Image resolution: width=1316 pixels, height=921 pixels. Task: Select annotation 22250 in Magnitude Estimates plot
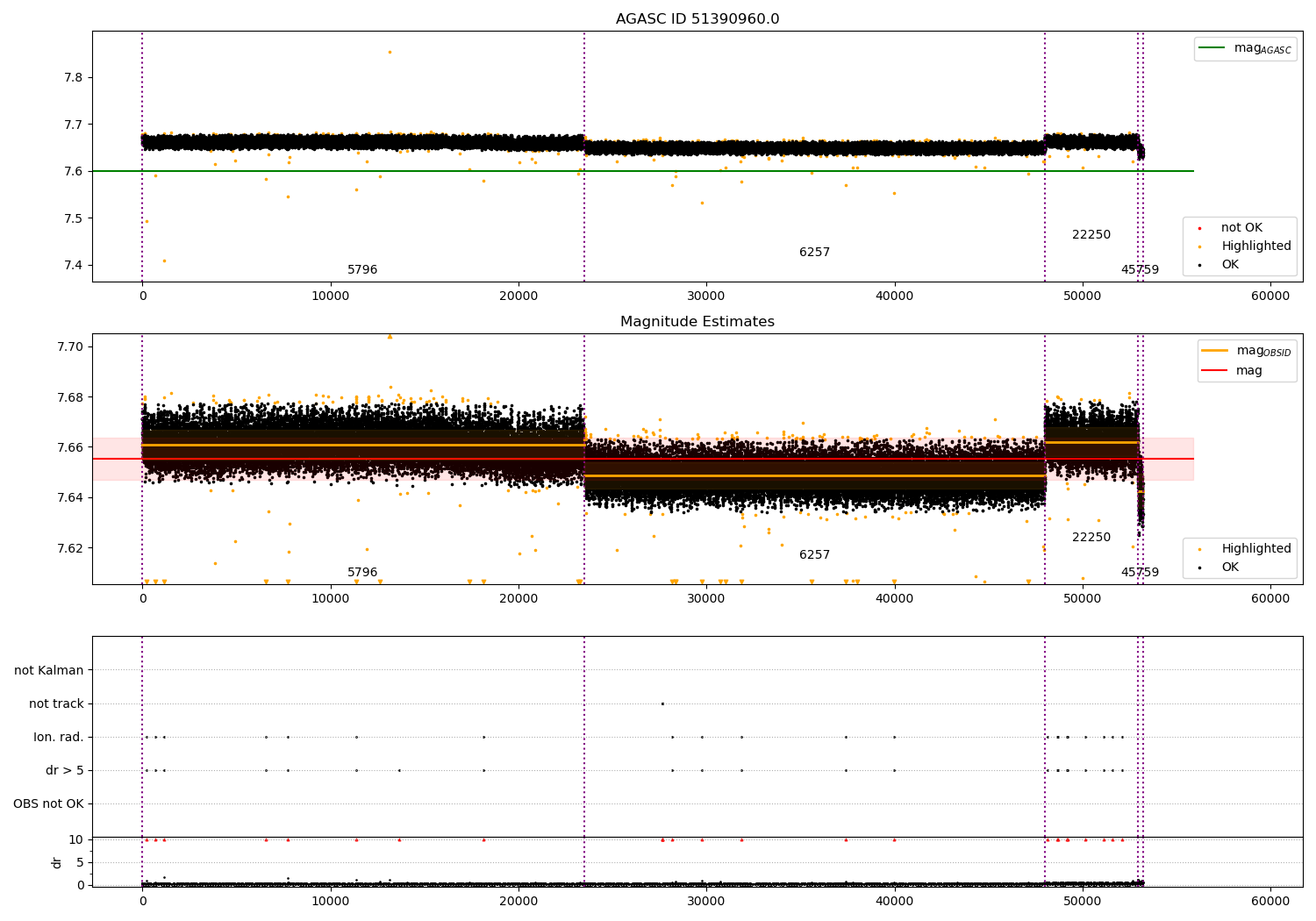tap(1091, 538)
